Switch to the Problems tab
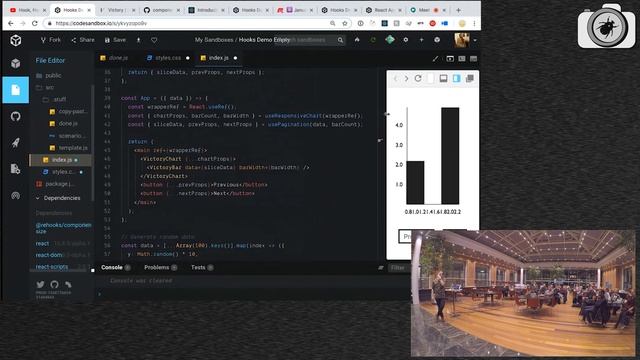The image size is (640, 360). (160, 267)
